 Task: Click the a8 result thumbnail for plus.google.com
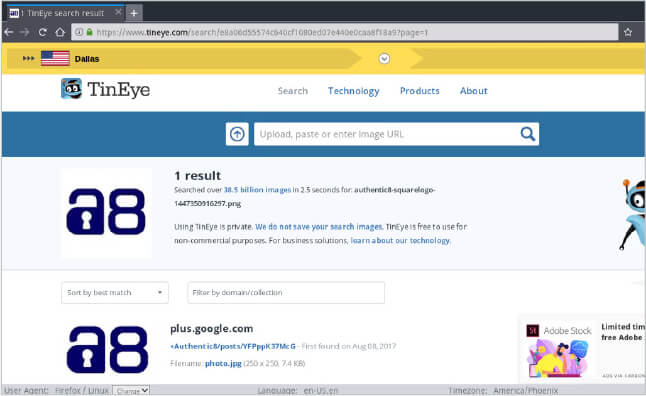(107, 349)
